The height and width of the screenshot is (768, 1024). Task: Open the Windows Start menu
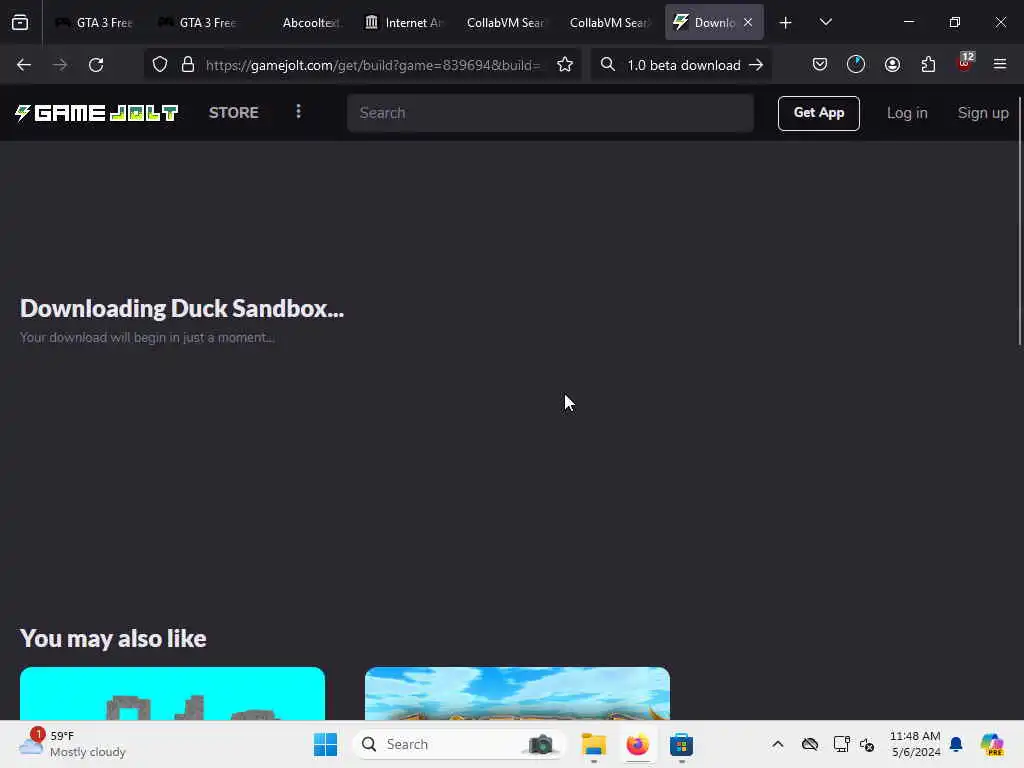tap(325, 744)
